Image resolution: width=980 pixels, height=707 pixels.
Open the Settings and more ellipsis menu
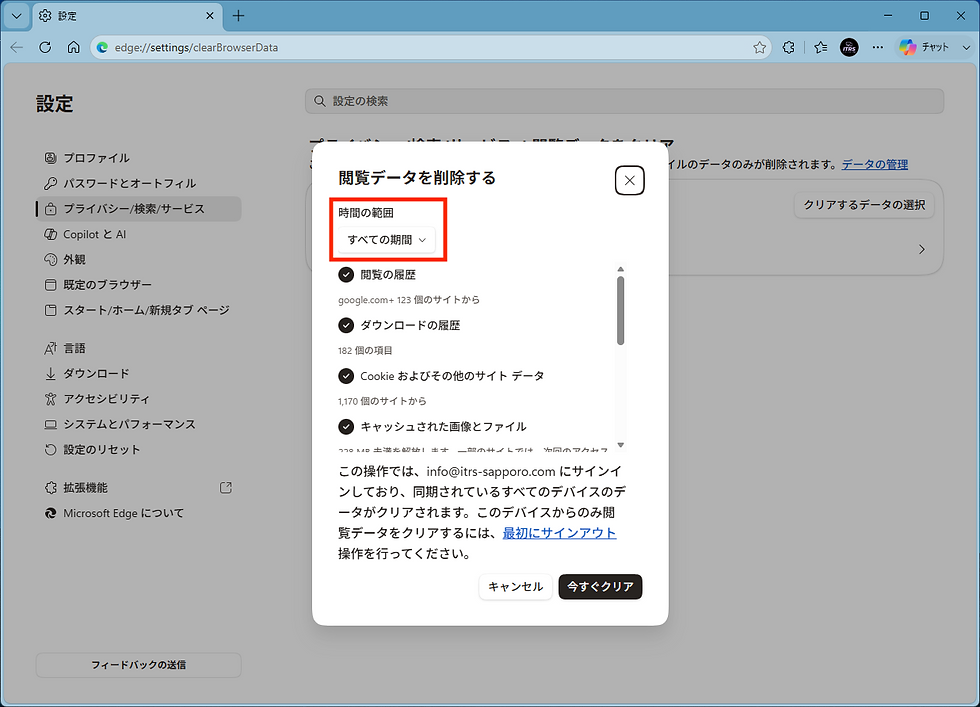tap(878, 48)
